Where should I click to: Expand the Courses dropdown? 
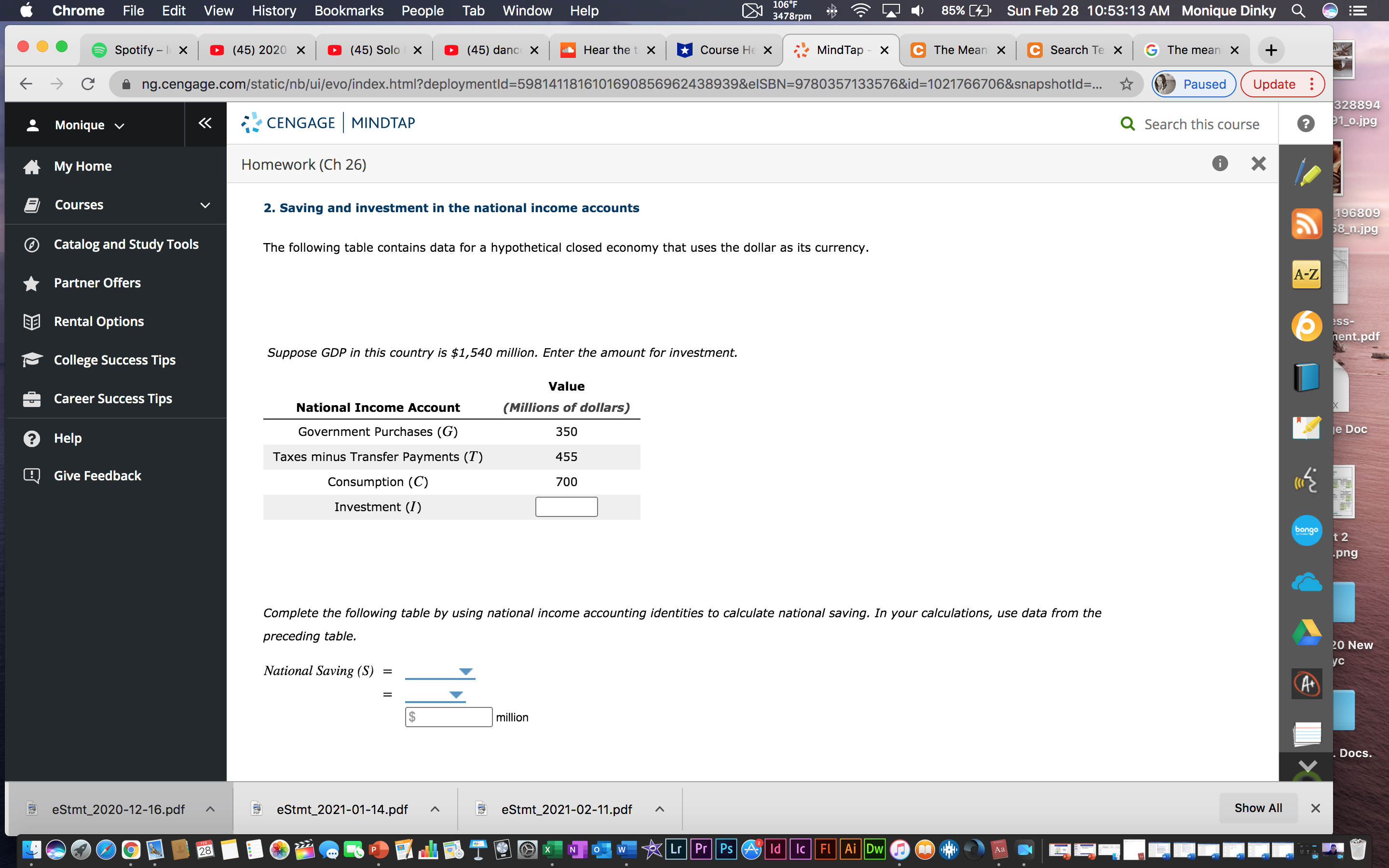tap(205, 204)
